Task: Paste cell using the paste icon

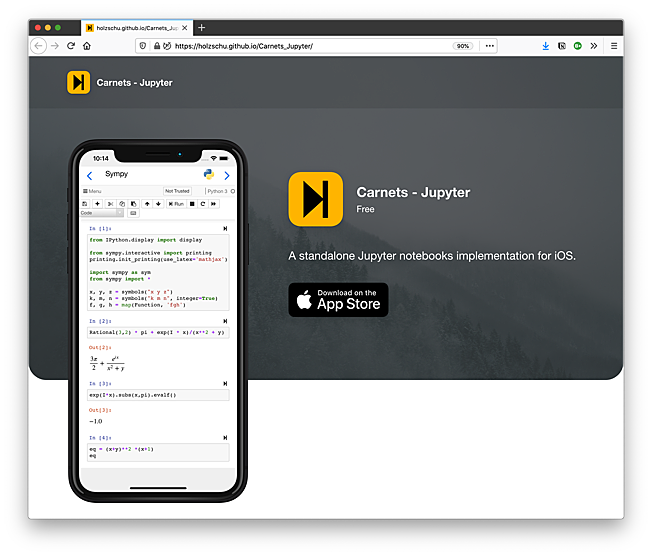Action: pos(133,204)
